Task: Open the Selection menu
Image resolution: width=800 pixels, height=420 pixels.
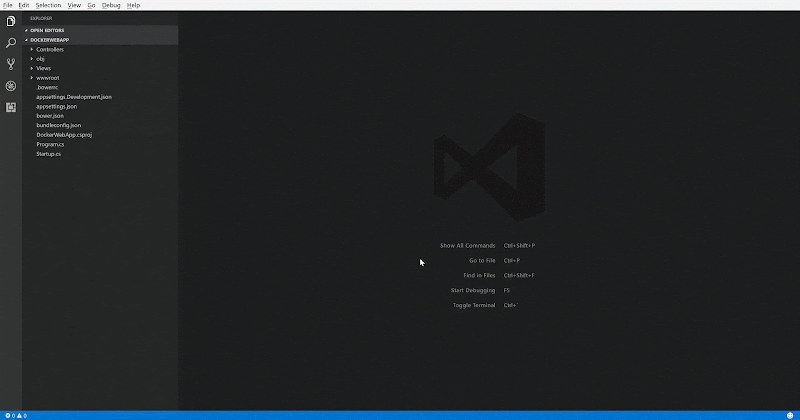Action: coord(48,5)
